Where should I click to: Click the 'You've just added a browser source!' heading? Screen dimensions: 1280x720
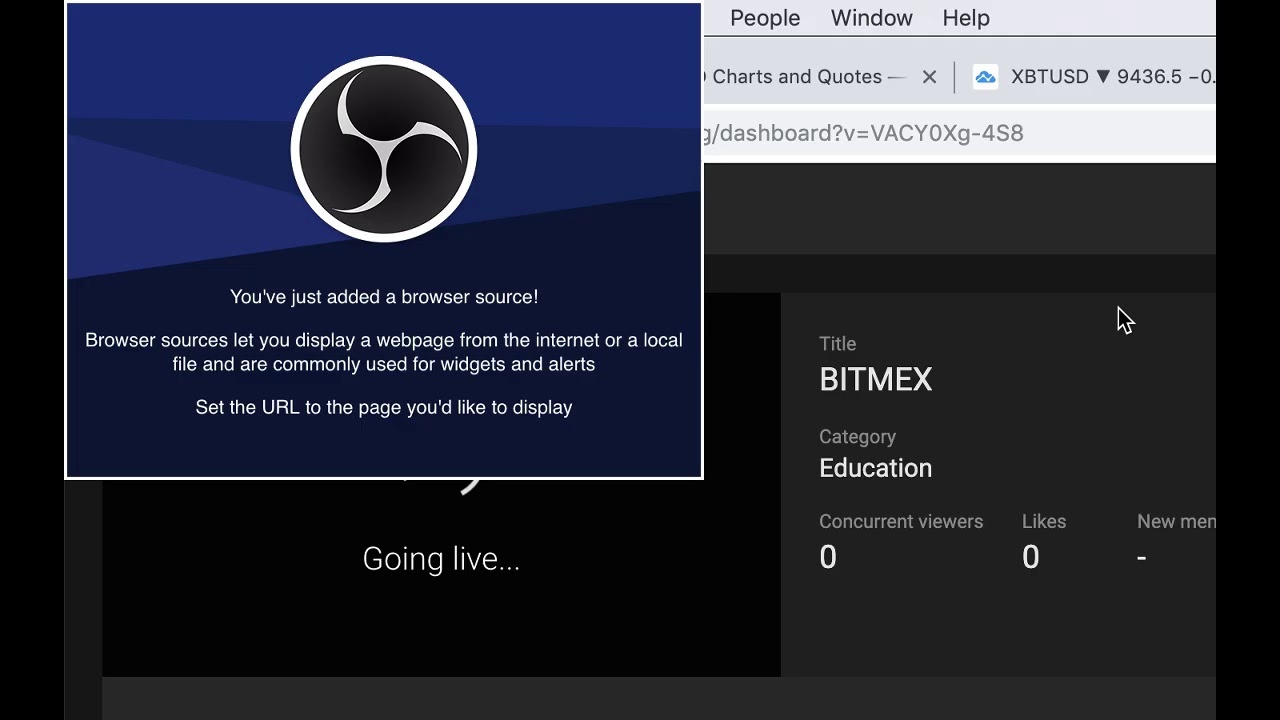pyautogui.click(x=384, y=297)
